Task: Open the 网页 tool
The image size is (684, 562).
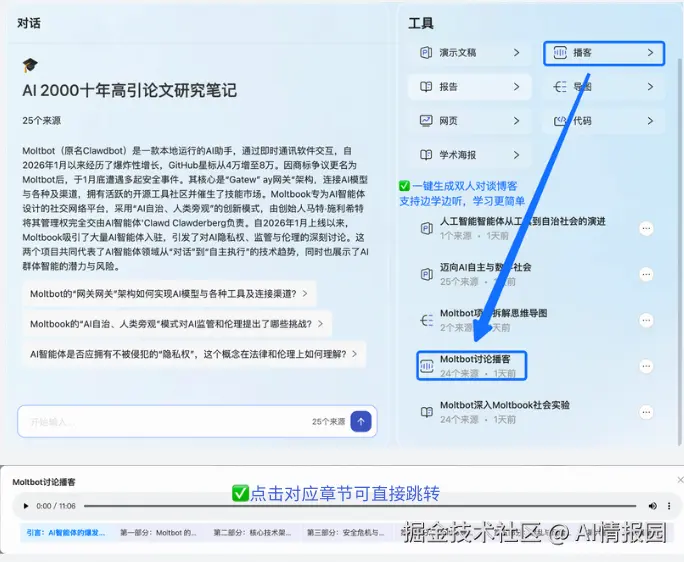Action: click(470, 121)
